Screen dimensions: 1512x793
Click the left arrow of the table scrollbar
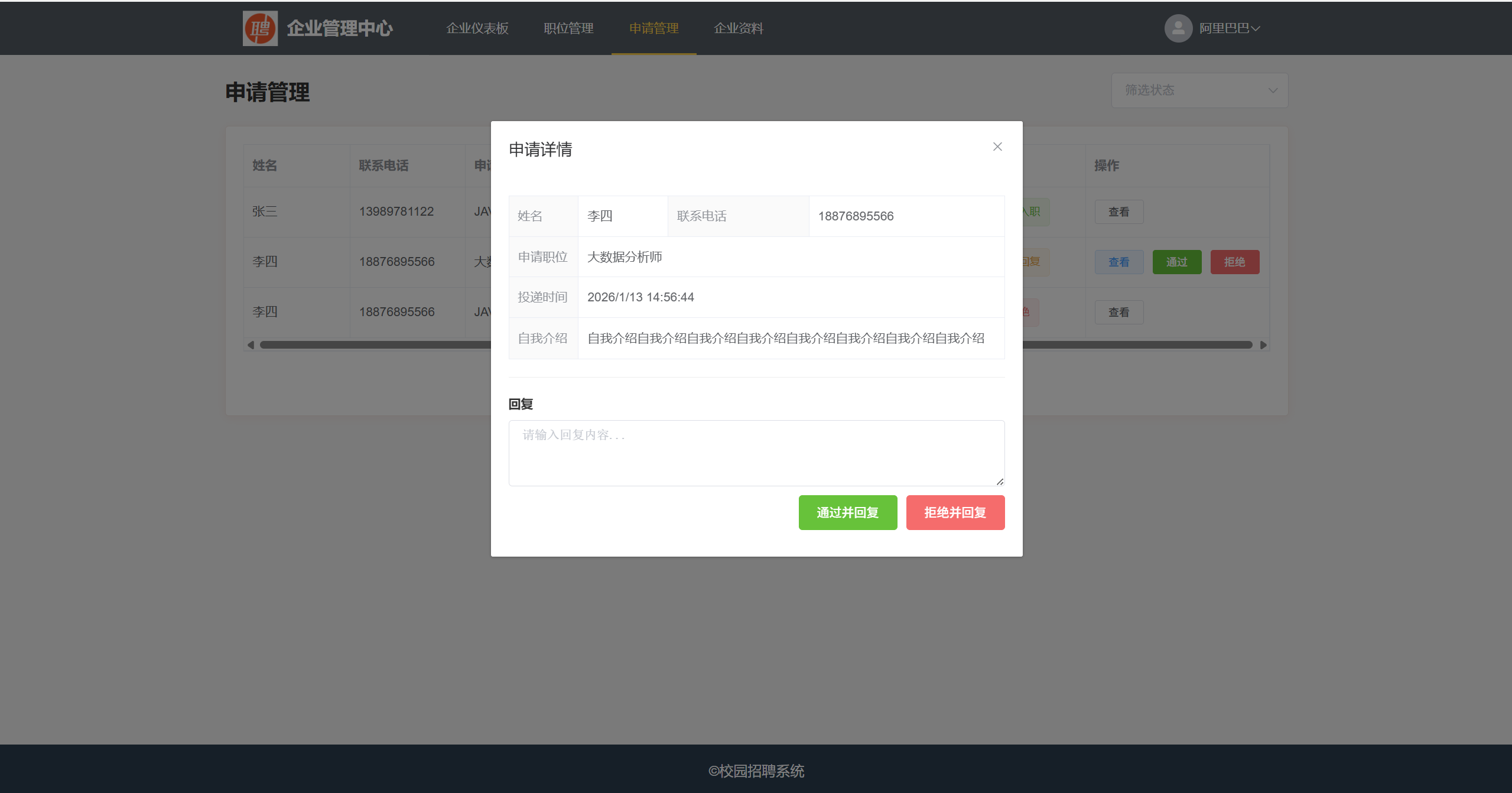pyautogui.click(x=250, y=344)
